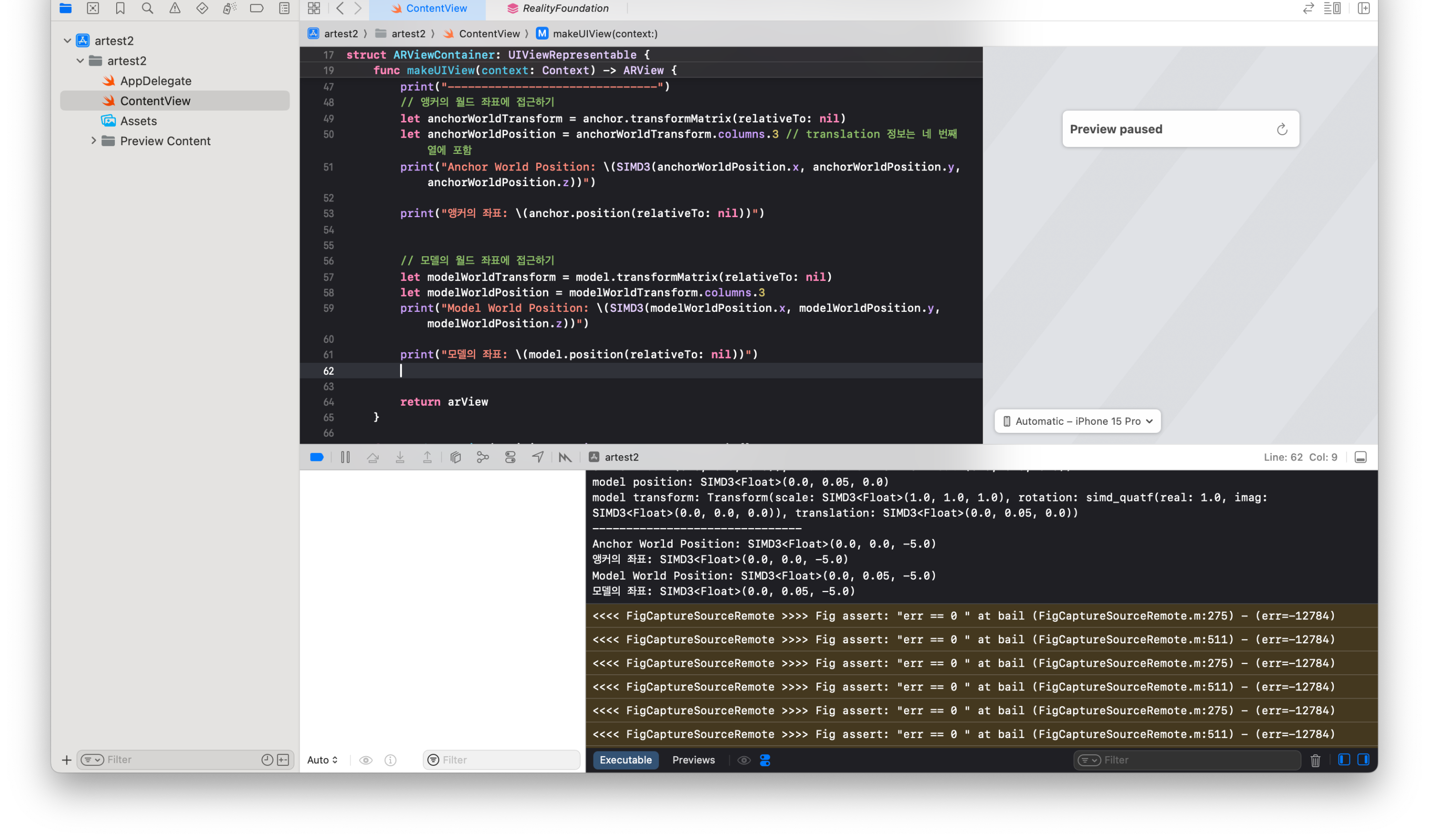Toggle the variables view pane visibility
Viewport: 1429px width, 840px height.
point(1344,760)
